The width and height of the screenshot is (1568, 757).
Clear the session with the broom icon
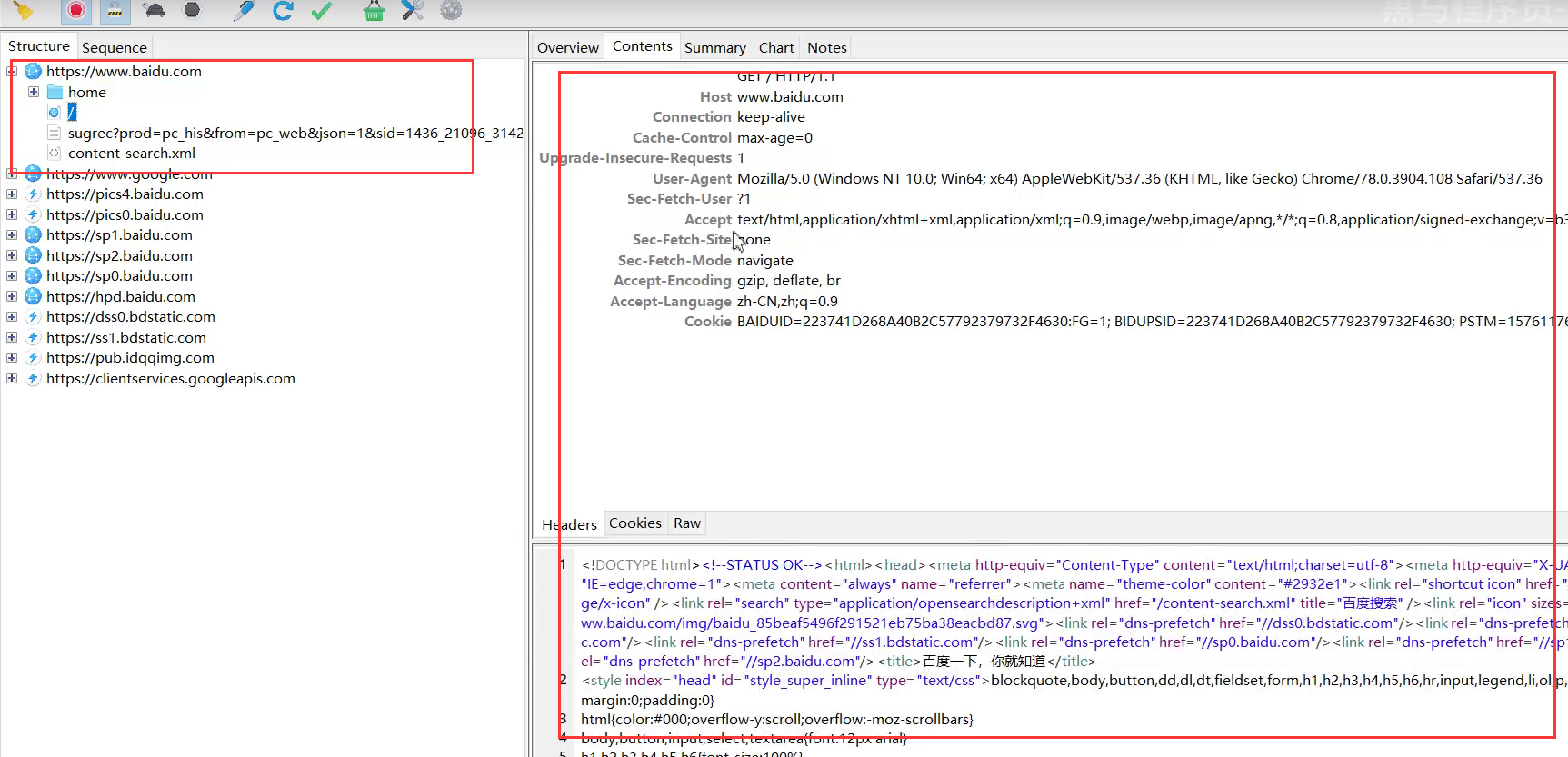click(22, 10)
